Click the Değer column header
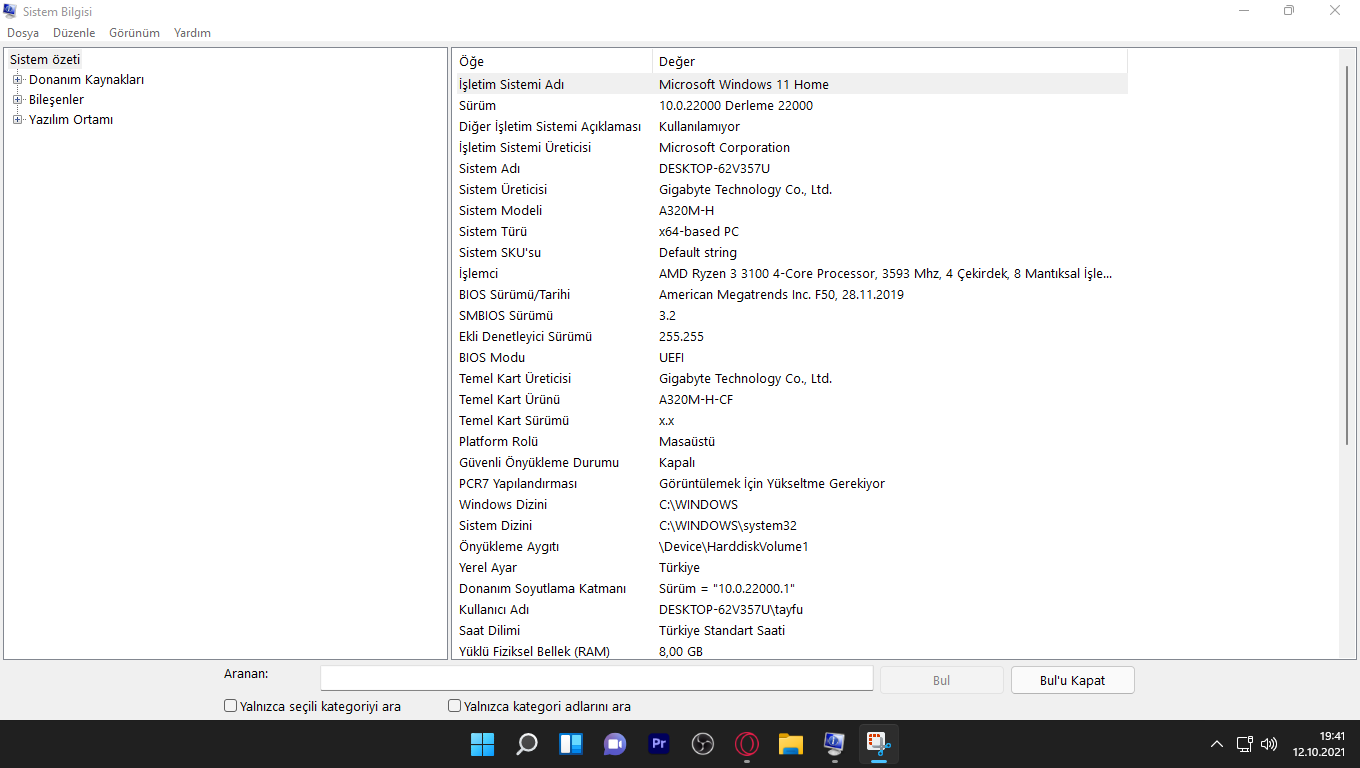Screen dimensions: 1360x768 pos(890,62)
